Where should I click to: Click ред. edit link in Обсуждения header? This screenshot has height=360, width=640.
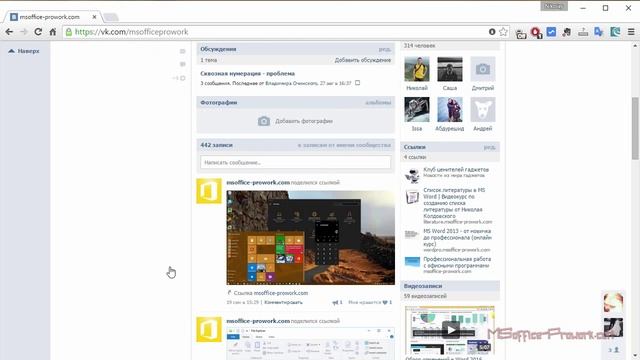tap(384, 49)
